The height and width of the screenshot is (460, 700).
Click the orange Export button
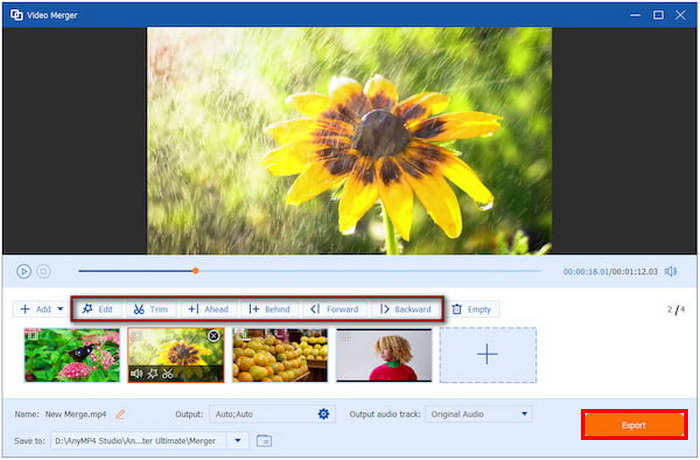point(634,425)
